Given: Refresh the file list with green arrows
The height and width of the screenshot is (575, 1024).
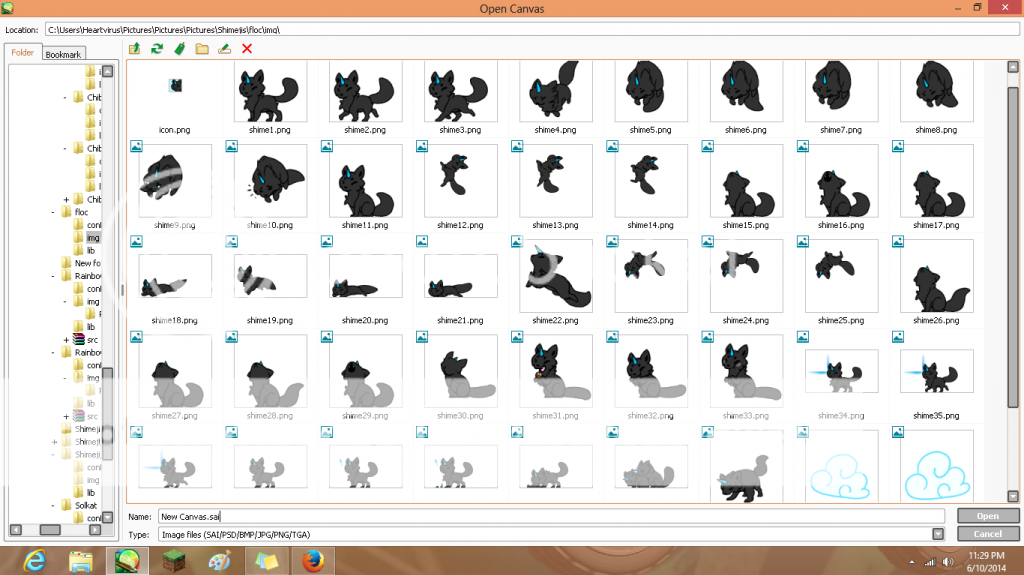Looking at the screenshot, I should coord(157,48).
